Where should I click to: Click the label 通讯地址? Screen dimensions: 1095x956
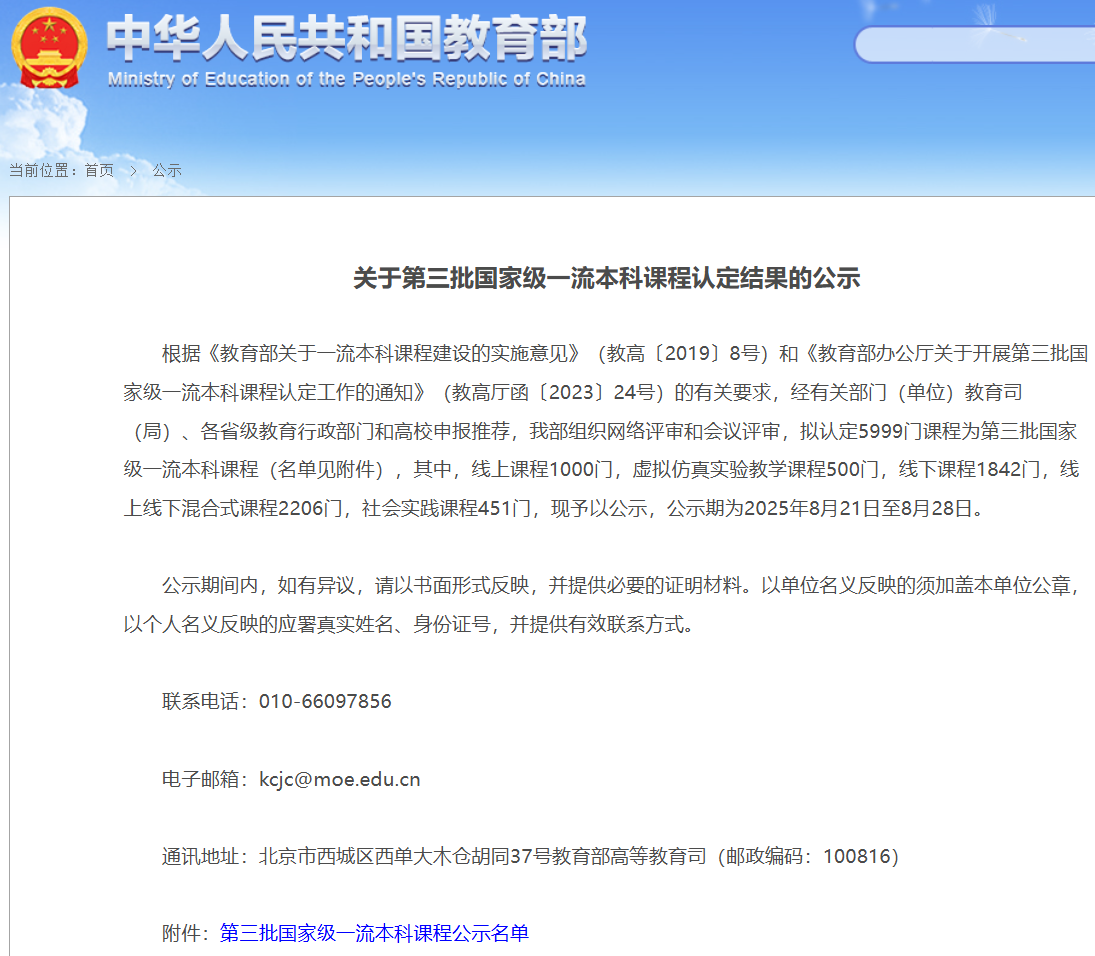click(x=200, y=856)
